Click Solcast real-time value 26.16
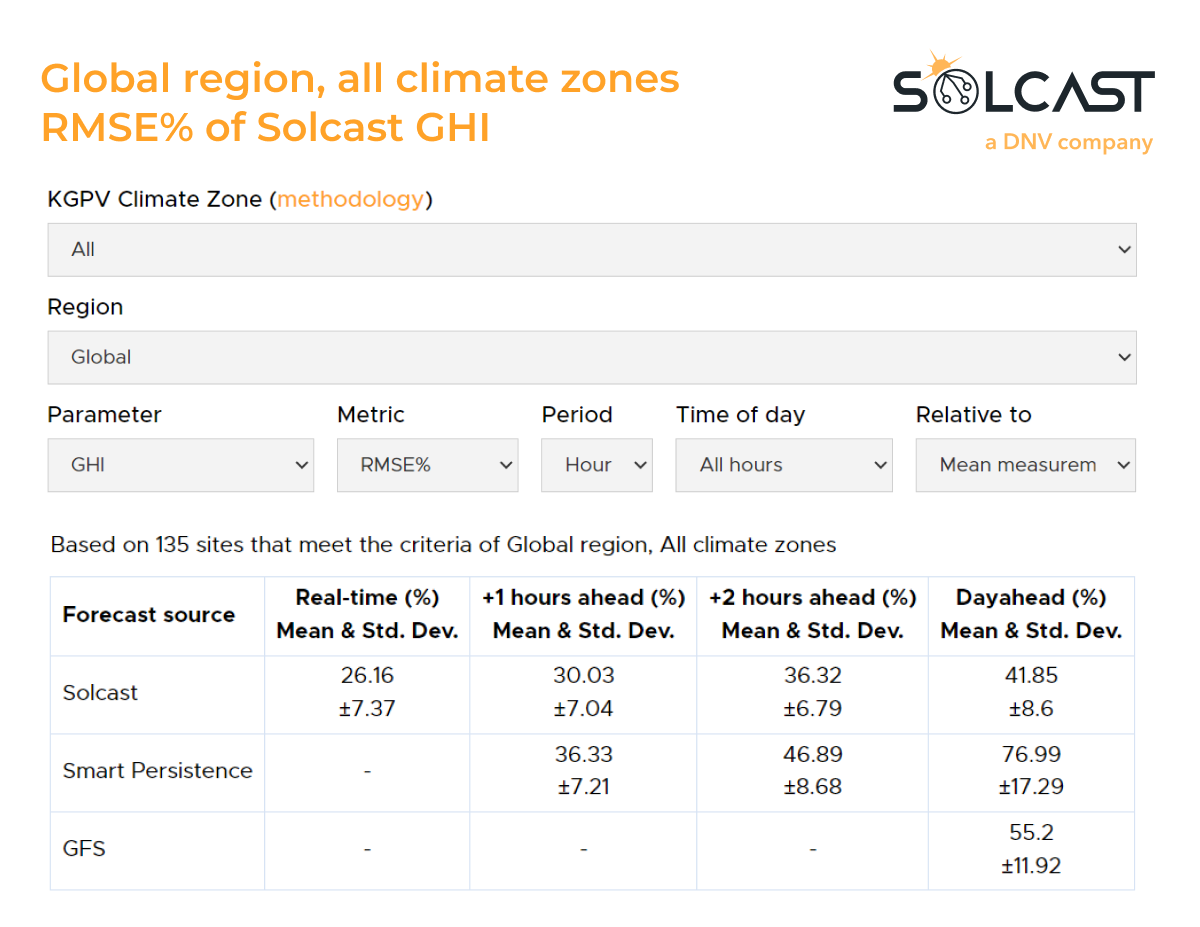This screenshot has height=927, width=1200. pos(367,676)
